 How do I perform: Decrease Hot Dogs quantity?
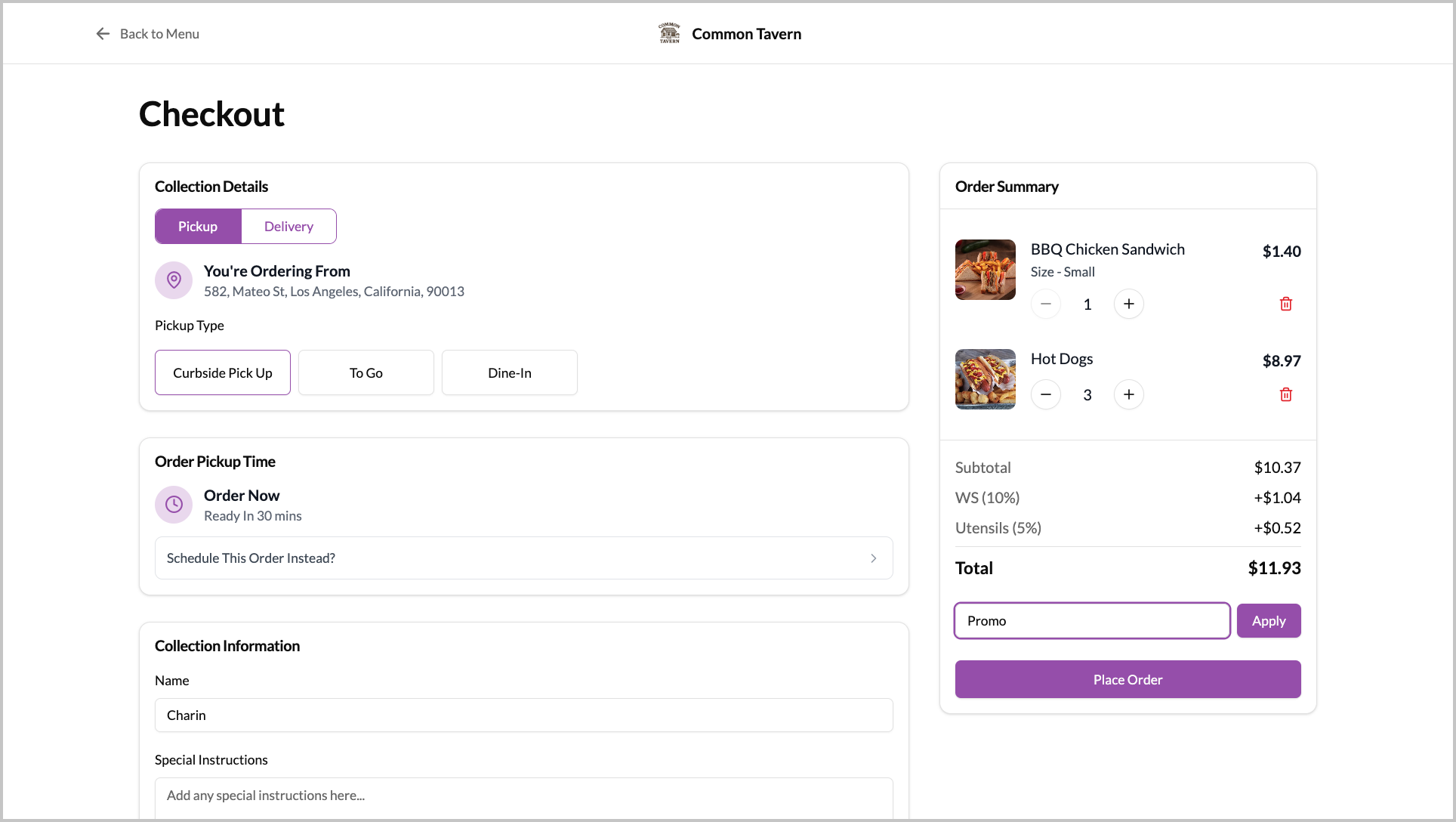point(1045,394)
